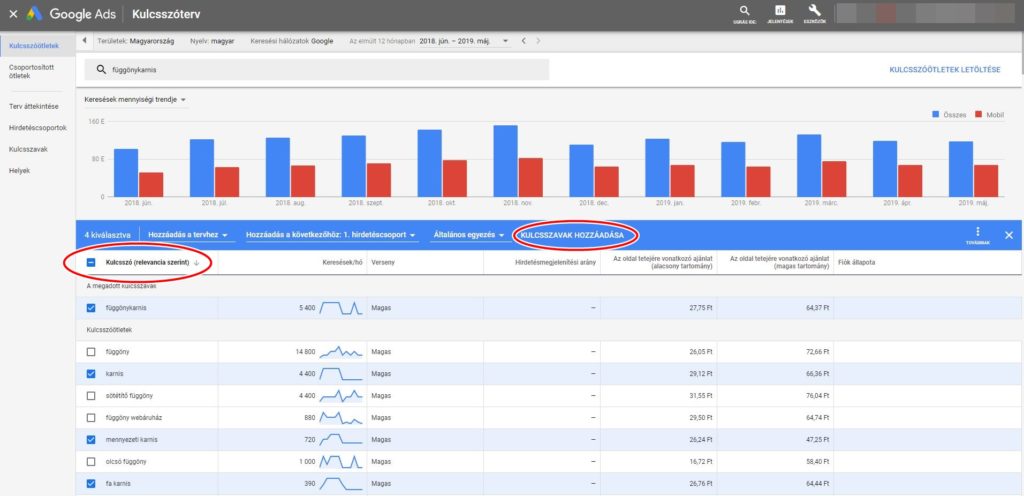1024x496 pixels.
Task: Open Általános egyezés match type dropdown
Action: click(472, 235)
